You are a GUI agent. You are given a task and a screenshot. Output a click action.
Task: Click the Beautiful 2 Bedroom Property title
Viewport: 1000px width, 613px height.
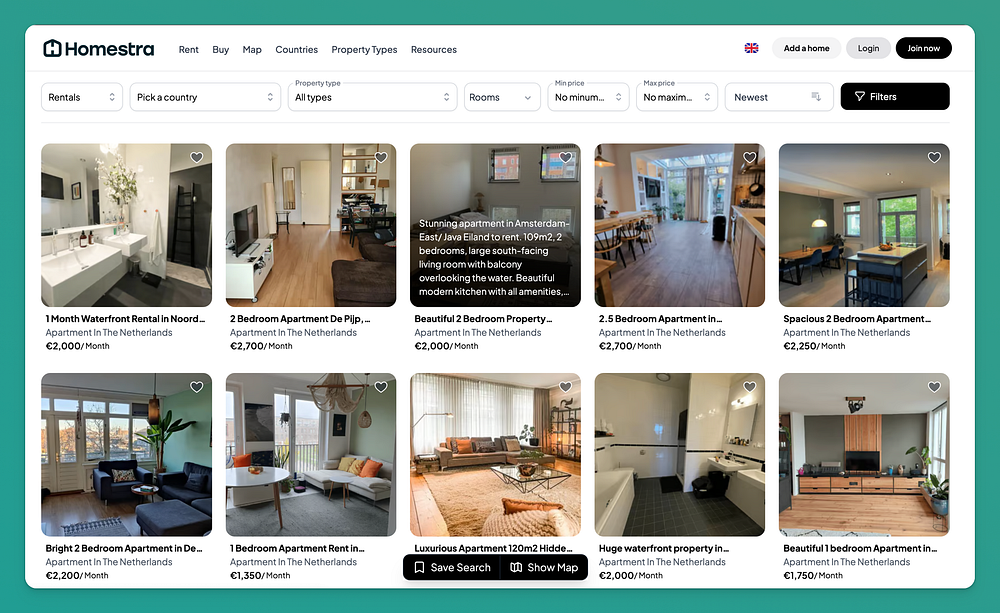[483, 319]
